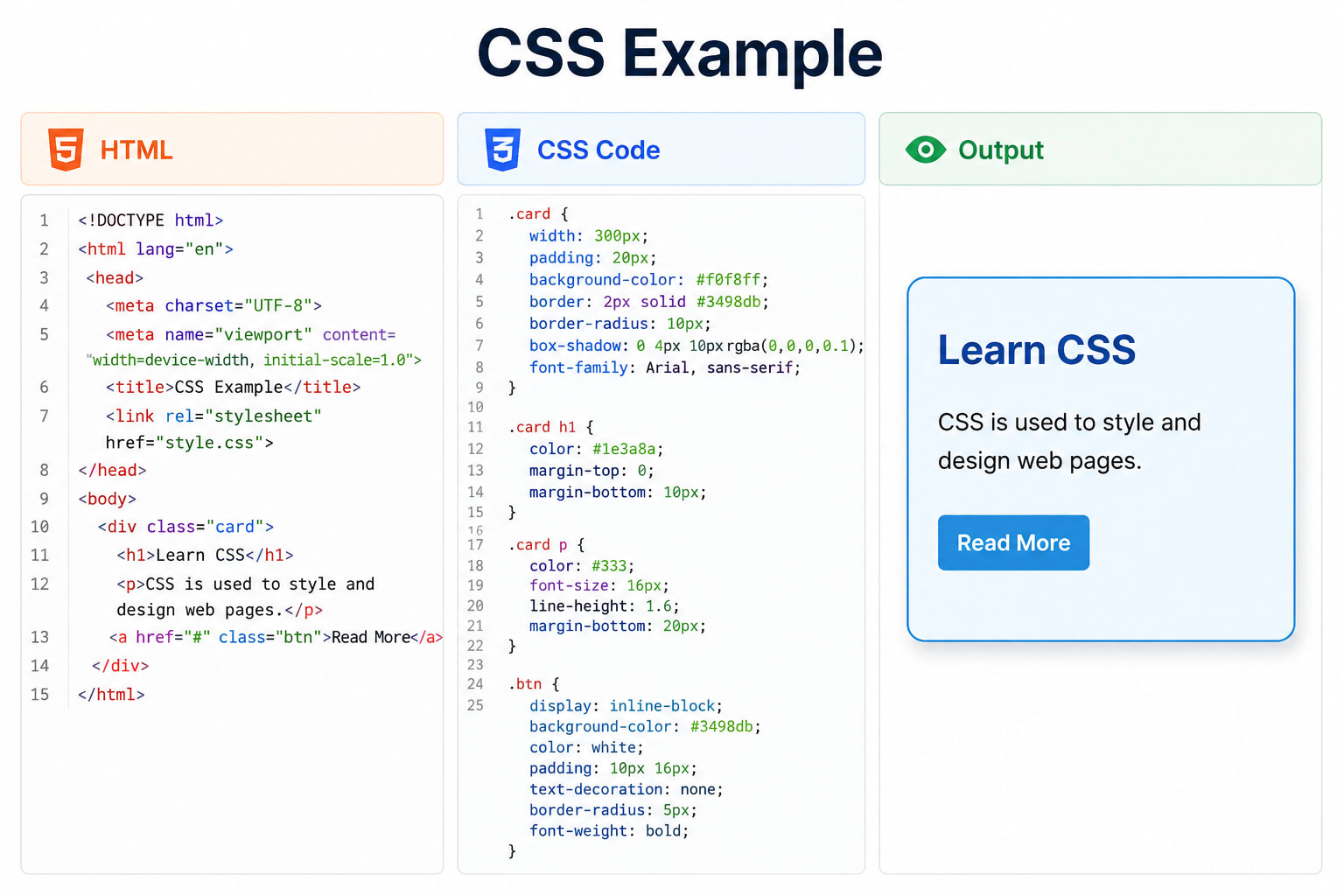Click the 'margin-top: 0;' CSS line
This screenshot has width=1344, height=896.
(x=591, y=471)
